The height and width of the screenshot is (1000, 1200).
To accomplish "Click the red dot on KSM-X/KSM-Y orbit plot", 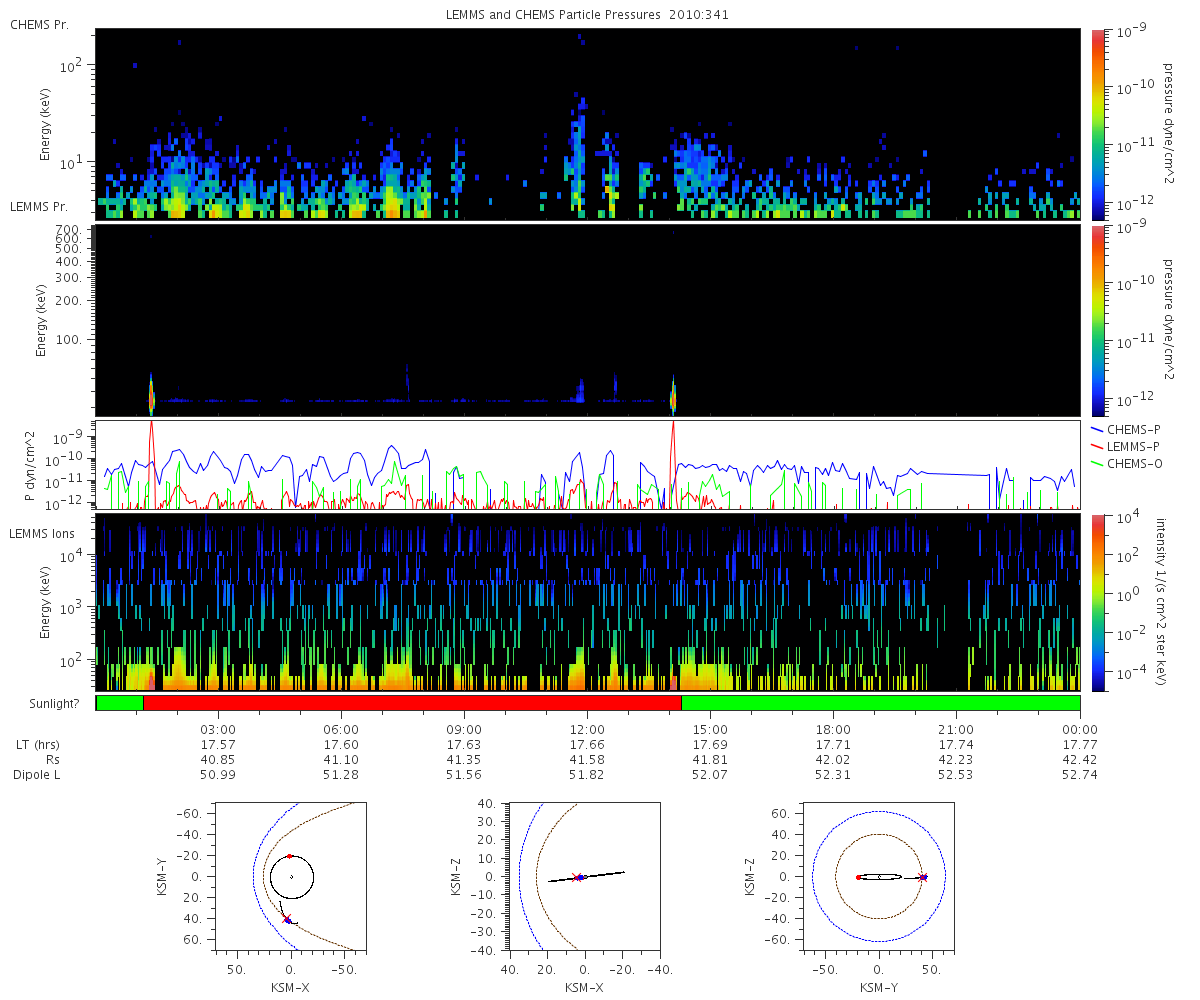I will [x=290, y=856].
